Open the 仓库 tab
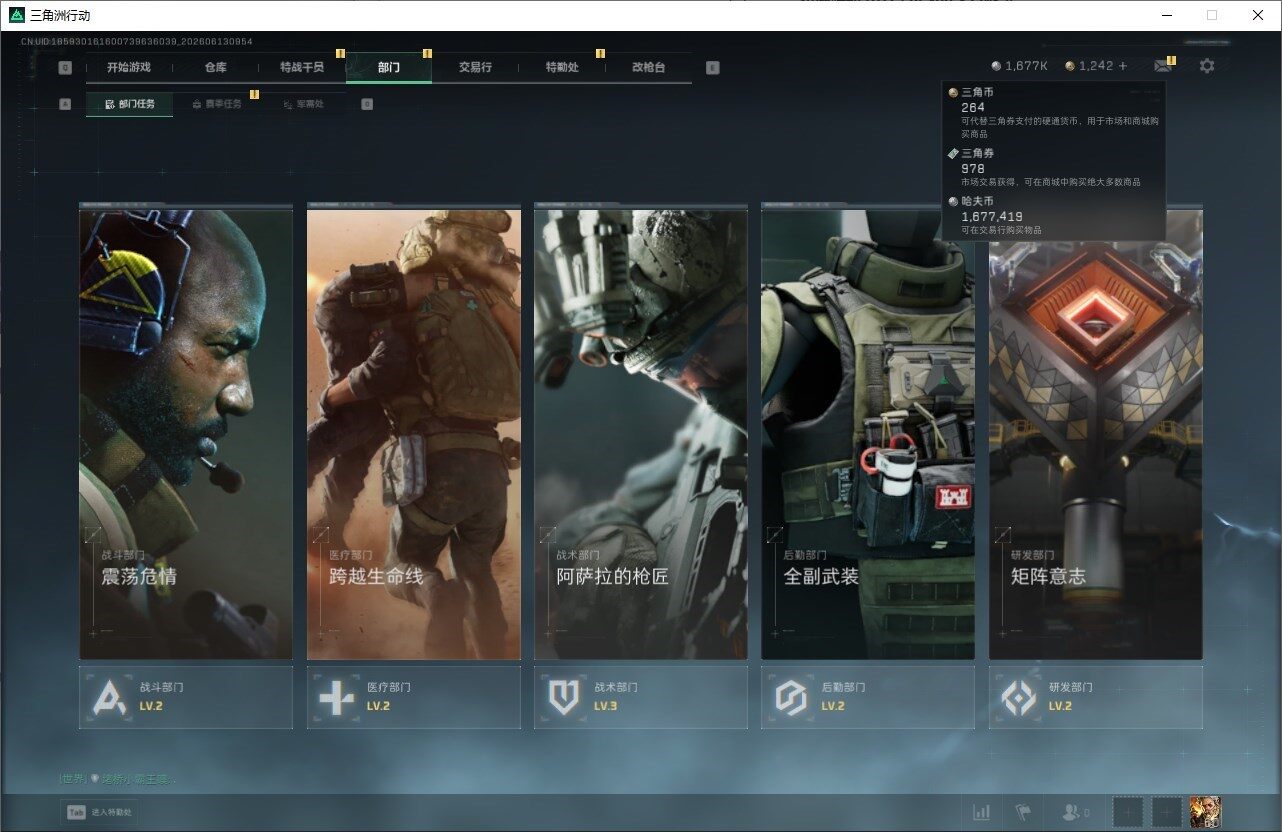Screen dimensions: 1282x832 tap(215, 67)
